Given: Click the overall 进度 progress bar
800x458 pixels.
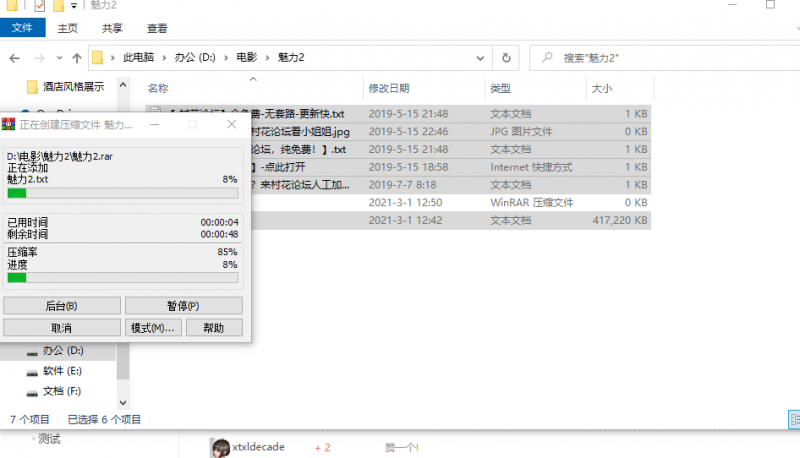Looking at the screenshot, I should [122, 277].
